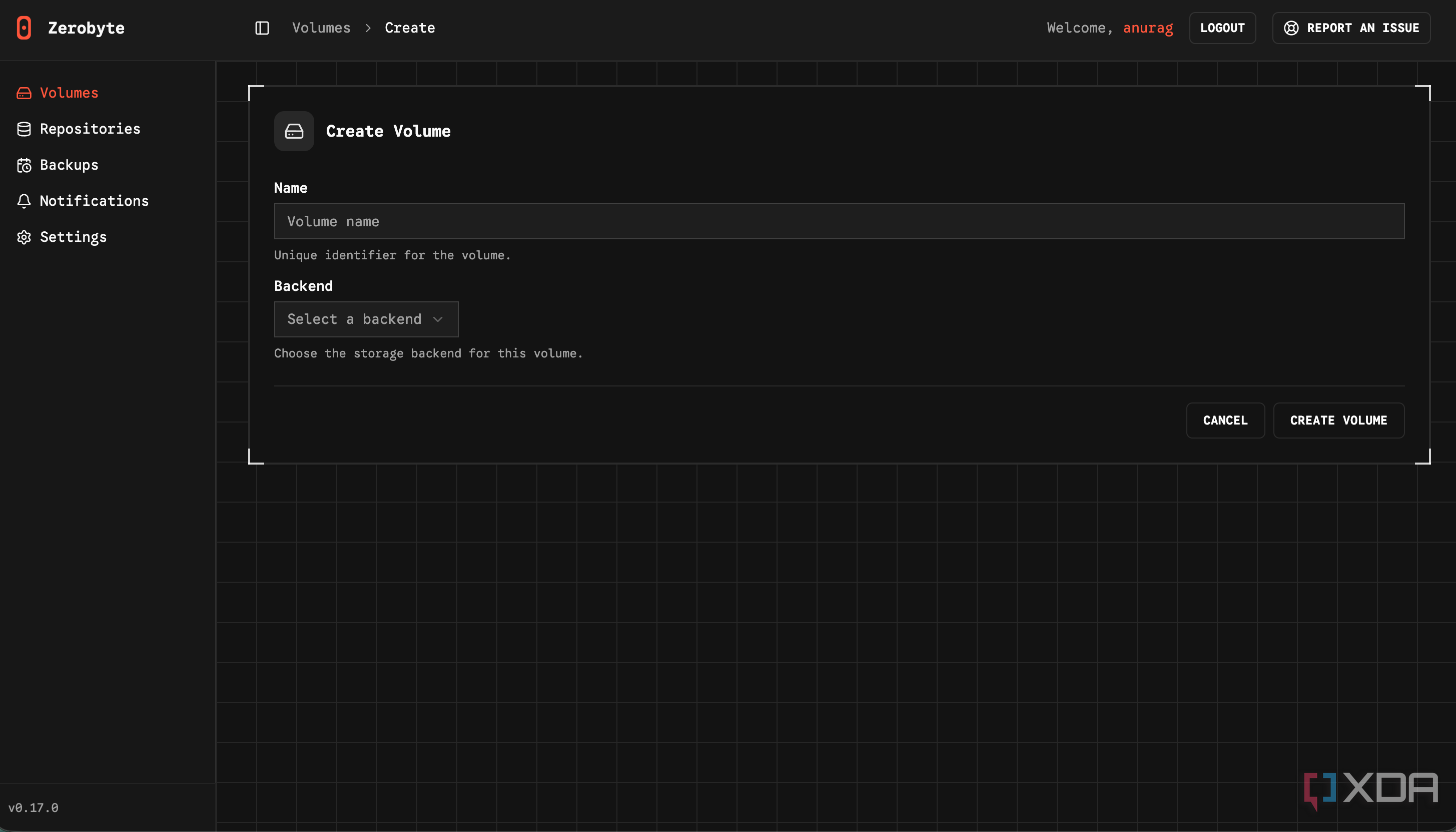Click the Repositories database icon
Screen dimensions: 1456x832
(x=24, y=129)
